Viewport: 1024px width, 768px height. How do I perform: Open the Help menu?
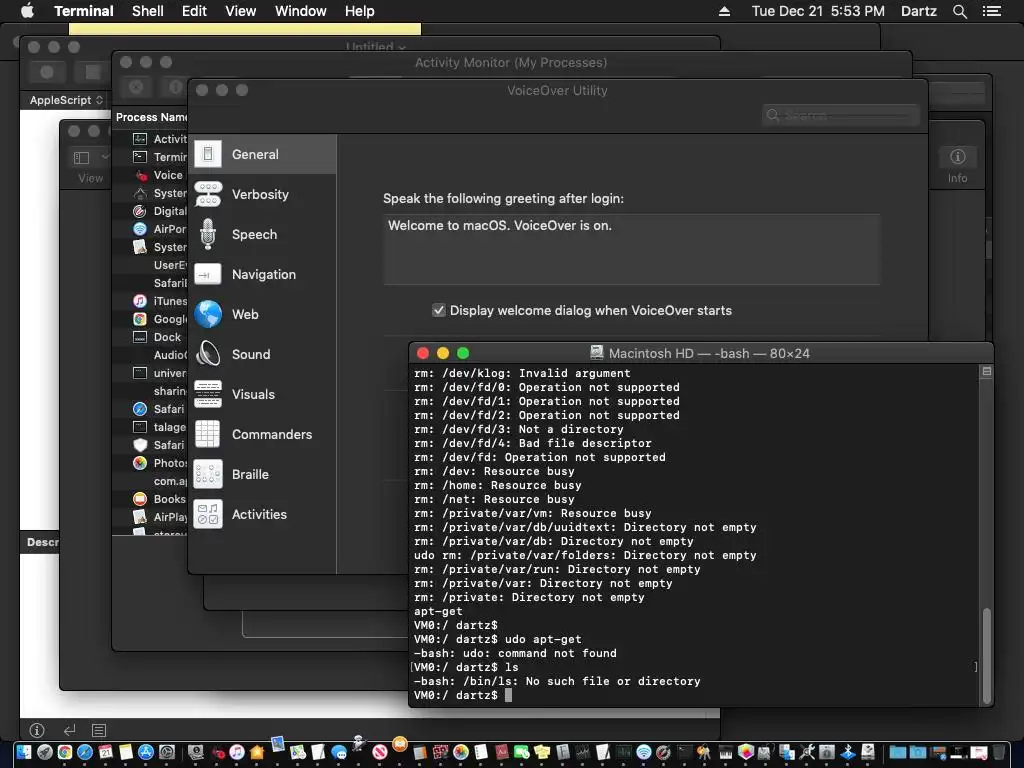359,11
